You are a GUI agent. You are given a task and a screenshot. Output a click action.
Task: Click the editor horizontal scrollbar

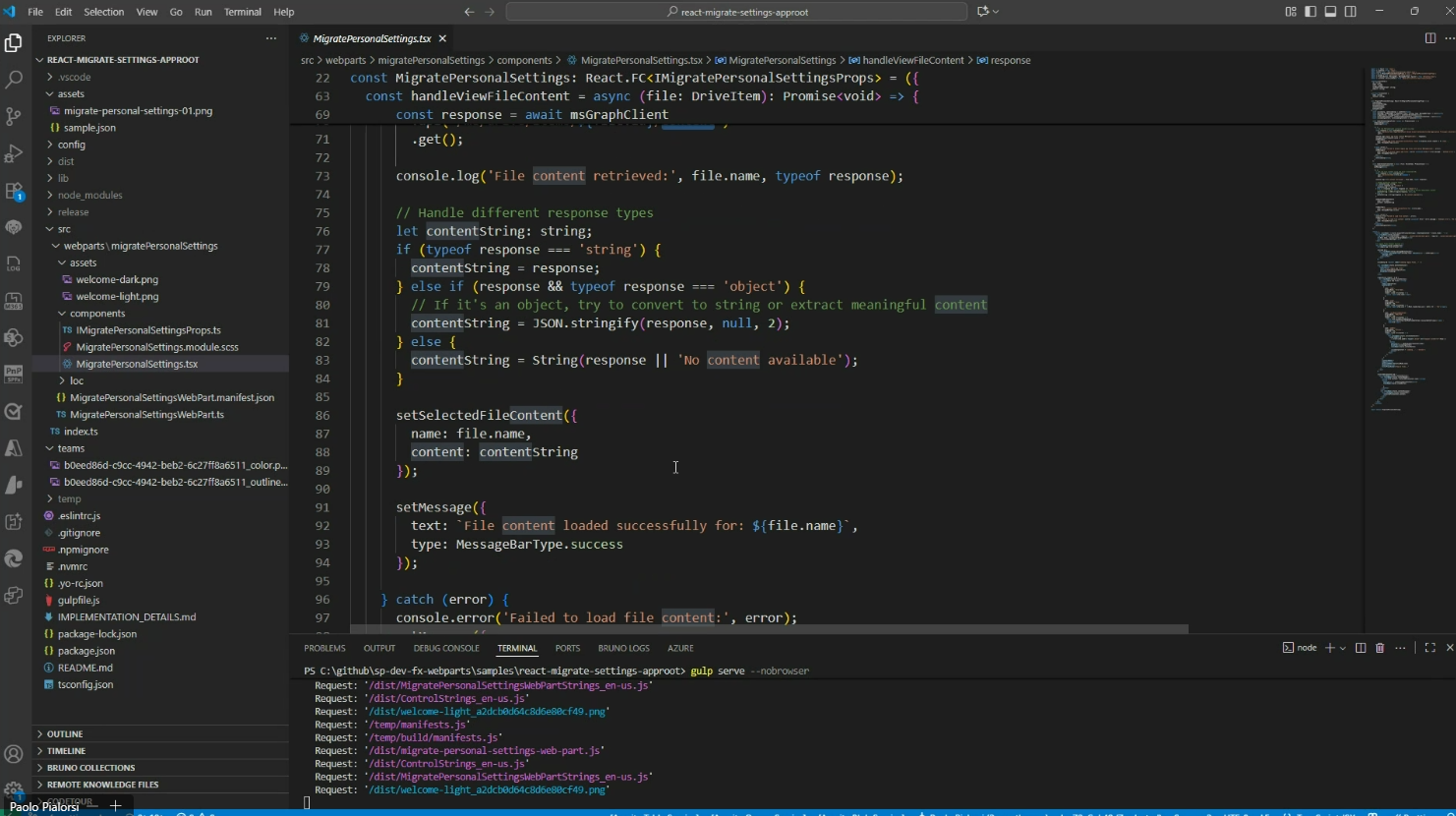tap(767, 629)
